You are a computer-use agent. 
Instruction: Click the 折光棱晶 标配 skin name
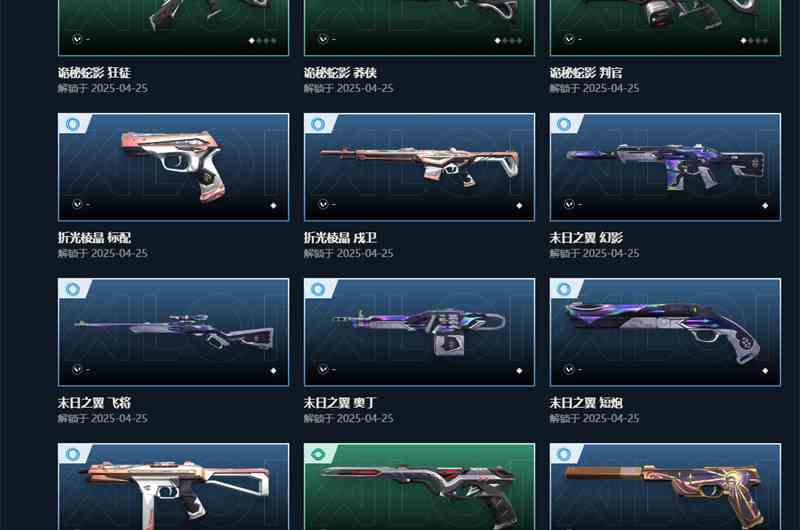[94, 238]
